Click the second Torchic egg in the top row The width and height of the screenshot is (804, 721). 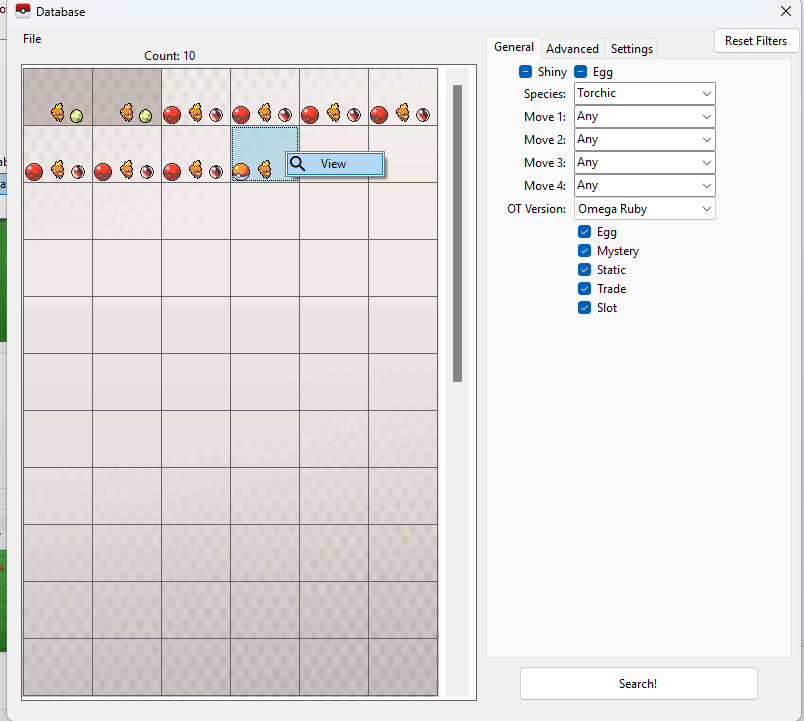127,97
